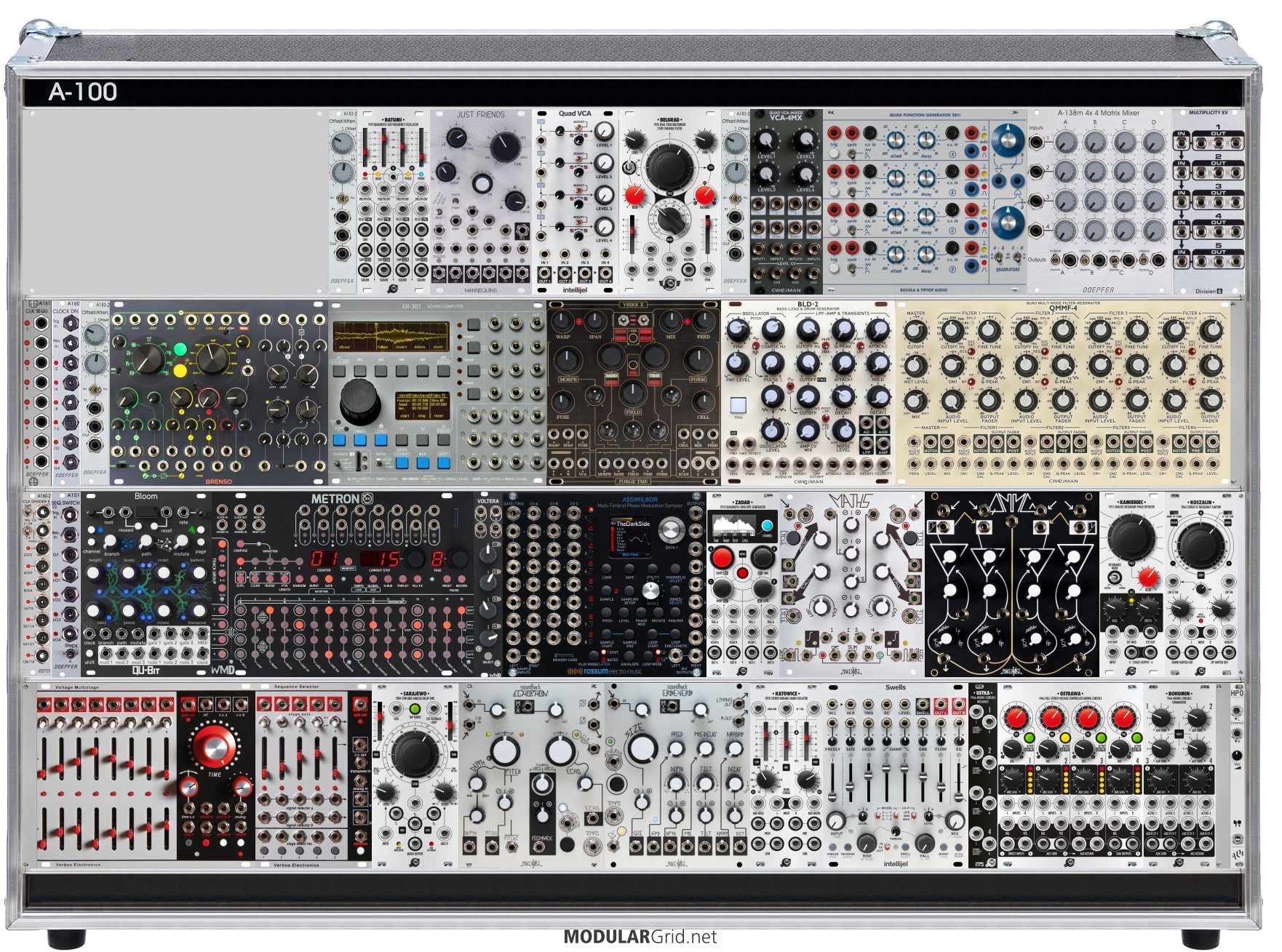This screenshot has height=952, width=1282.
Task: Click the green TAP TEMPO button on Sarajewo
Action: coord(415,709)
